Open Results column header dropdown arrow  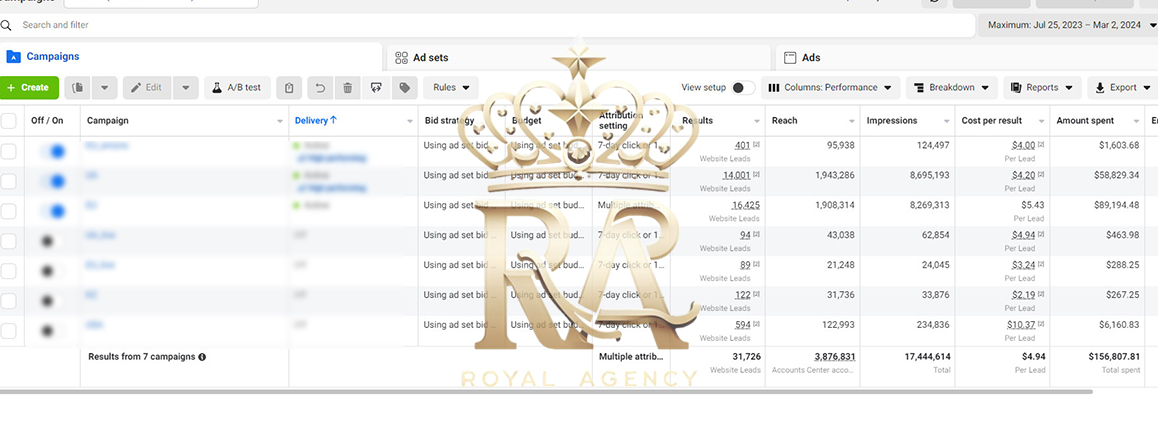tap(757, 121)
